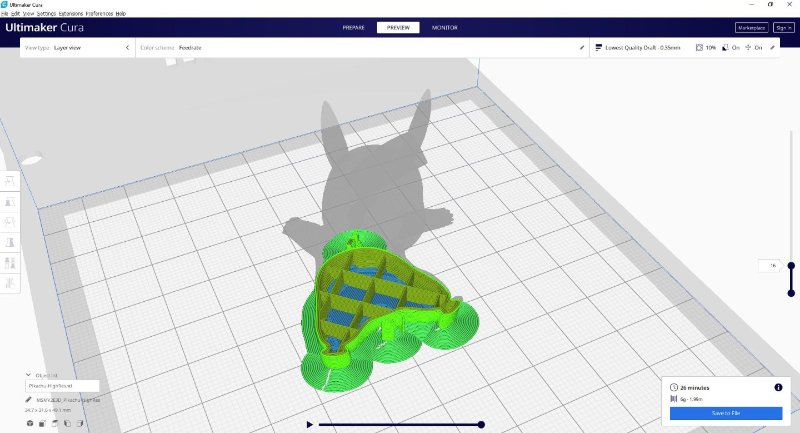Screen dimensions: 800x433
Task: Select the Rotate tool in left toolbar
Action: (x=10, y=222)
